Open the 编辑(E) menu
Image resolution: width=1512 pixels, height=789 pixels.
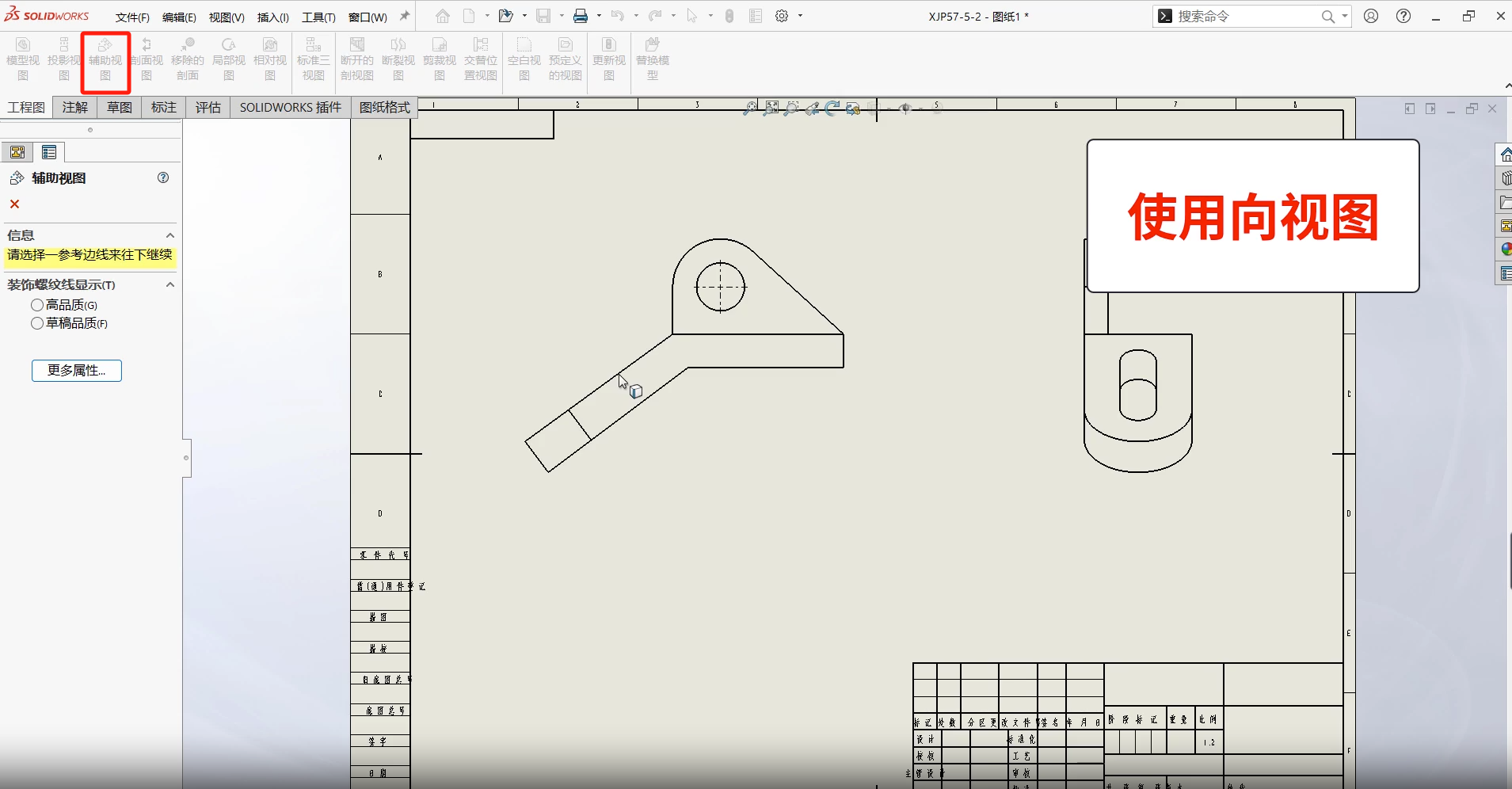click(x=179, y=17)
